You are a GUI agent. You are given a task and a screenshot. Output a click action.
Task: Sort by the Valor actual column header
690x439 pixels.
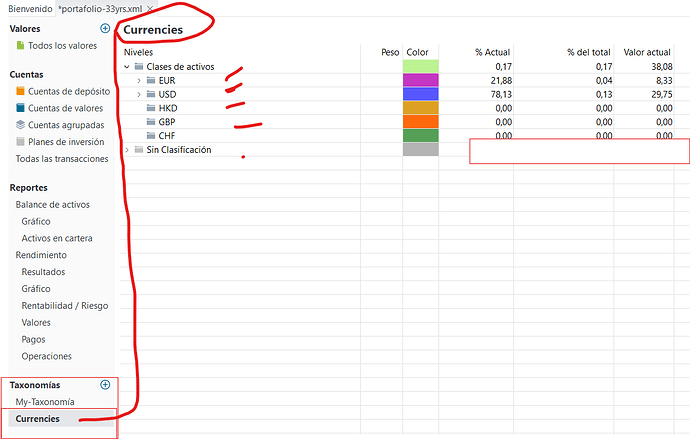pos(646,52)
